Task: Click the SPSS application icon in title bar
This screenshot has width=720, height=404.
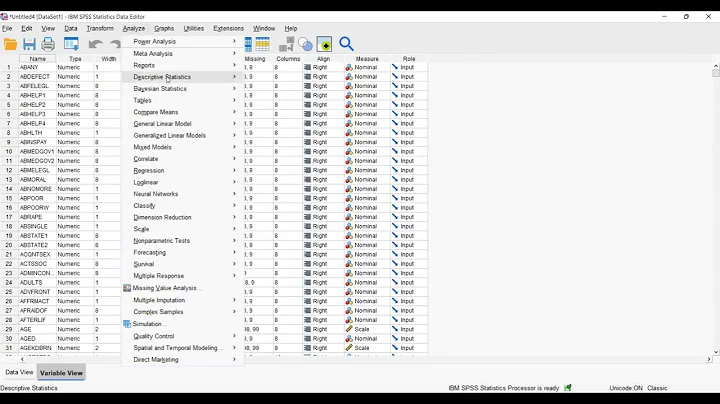Action: [x=4, y=17]
